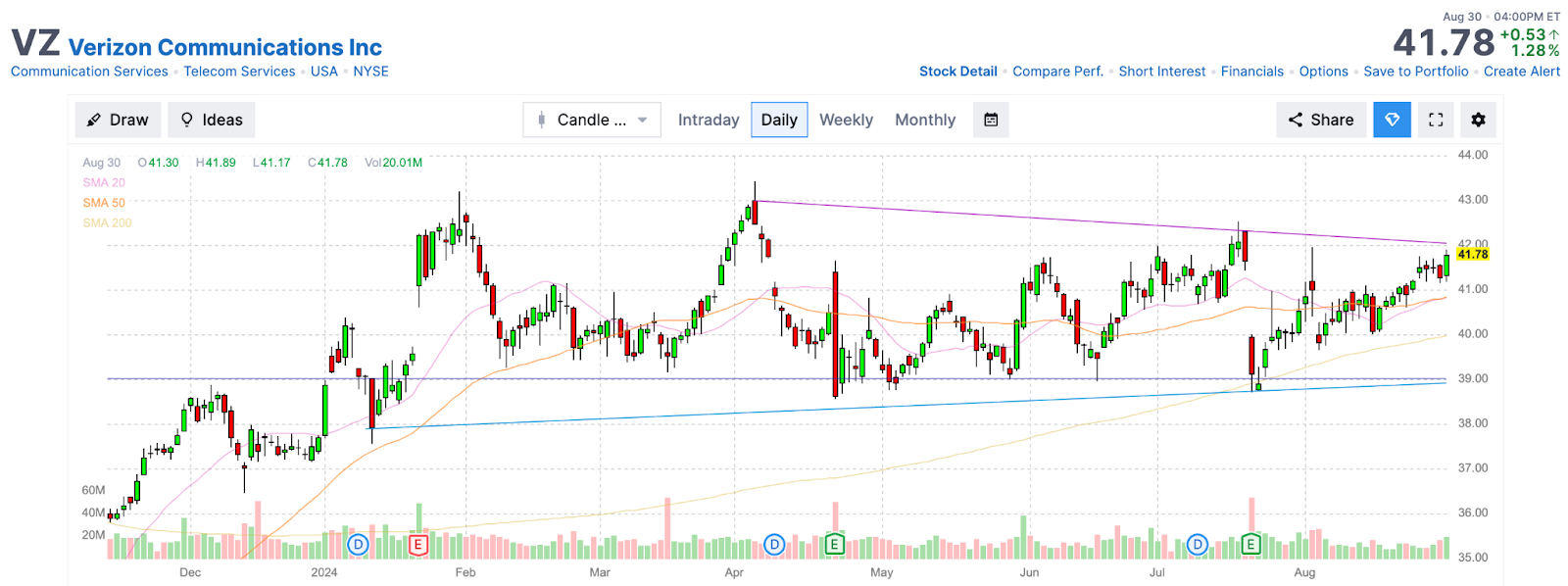Open Short Interest page
The image size is (1568, 586).
click(1161, 72)
